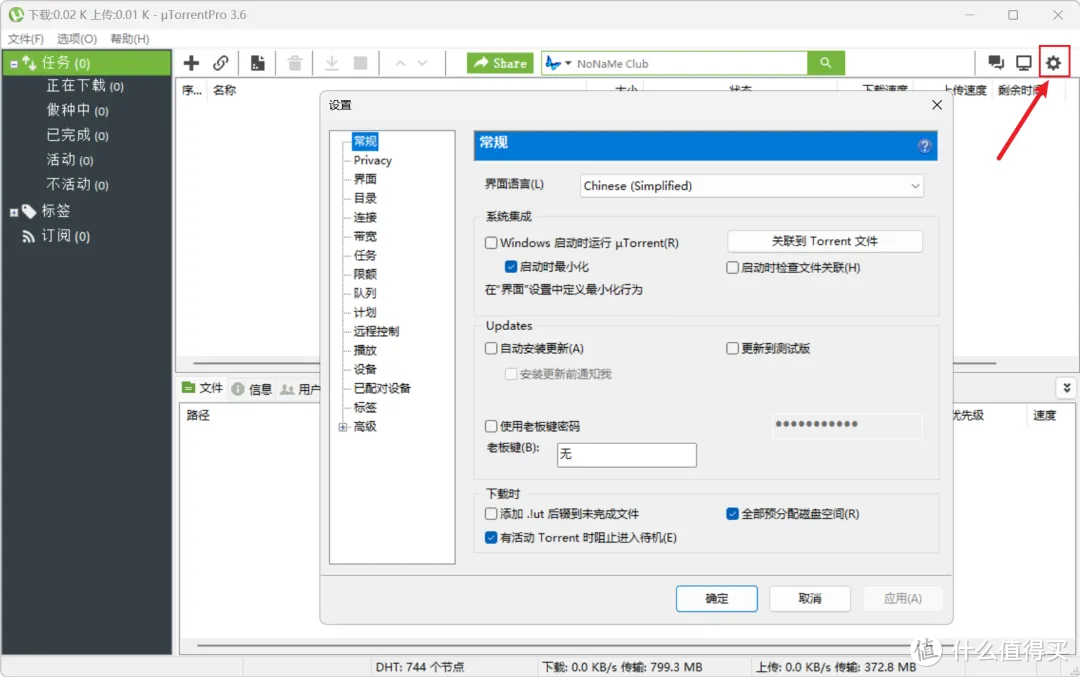Click the help question mark icon
Image resolution: width=1080 pixels, height=677 pixels.
click(924, 146)
